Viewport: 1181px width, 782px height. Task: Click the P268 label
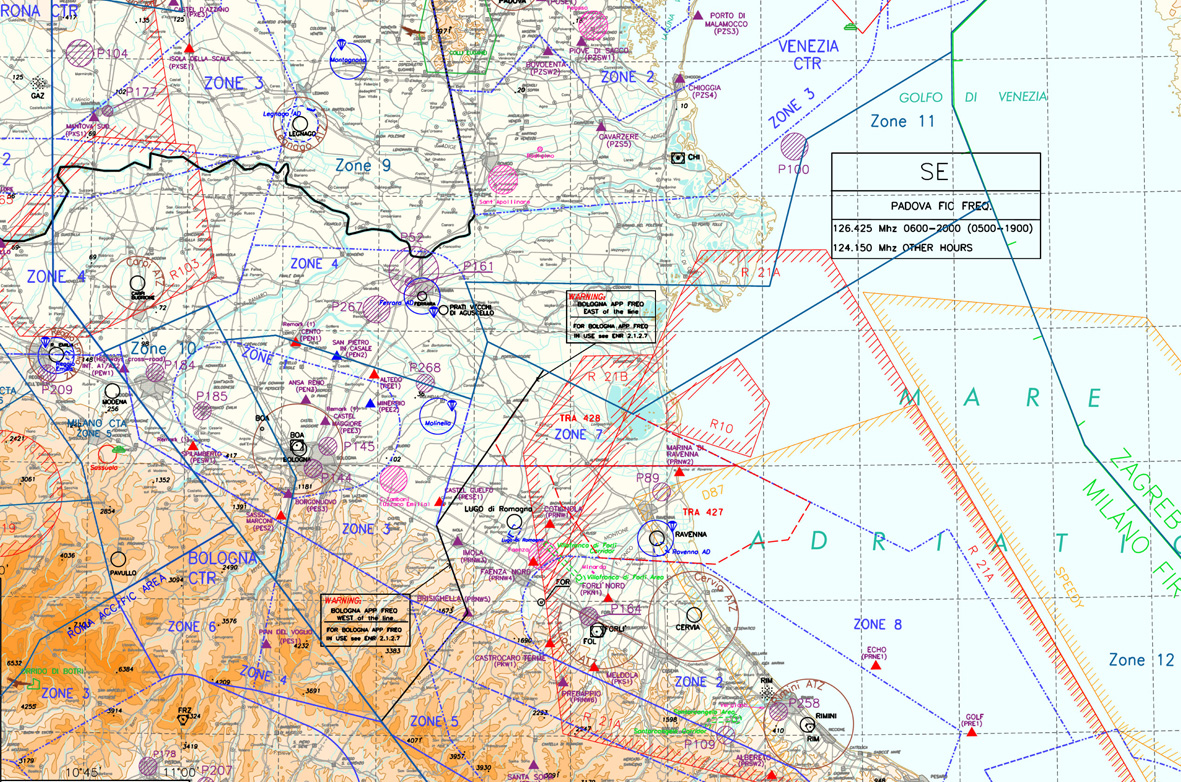tap(425, 368)
